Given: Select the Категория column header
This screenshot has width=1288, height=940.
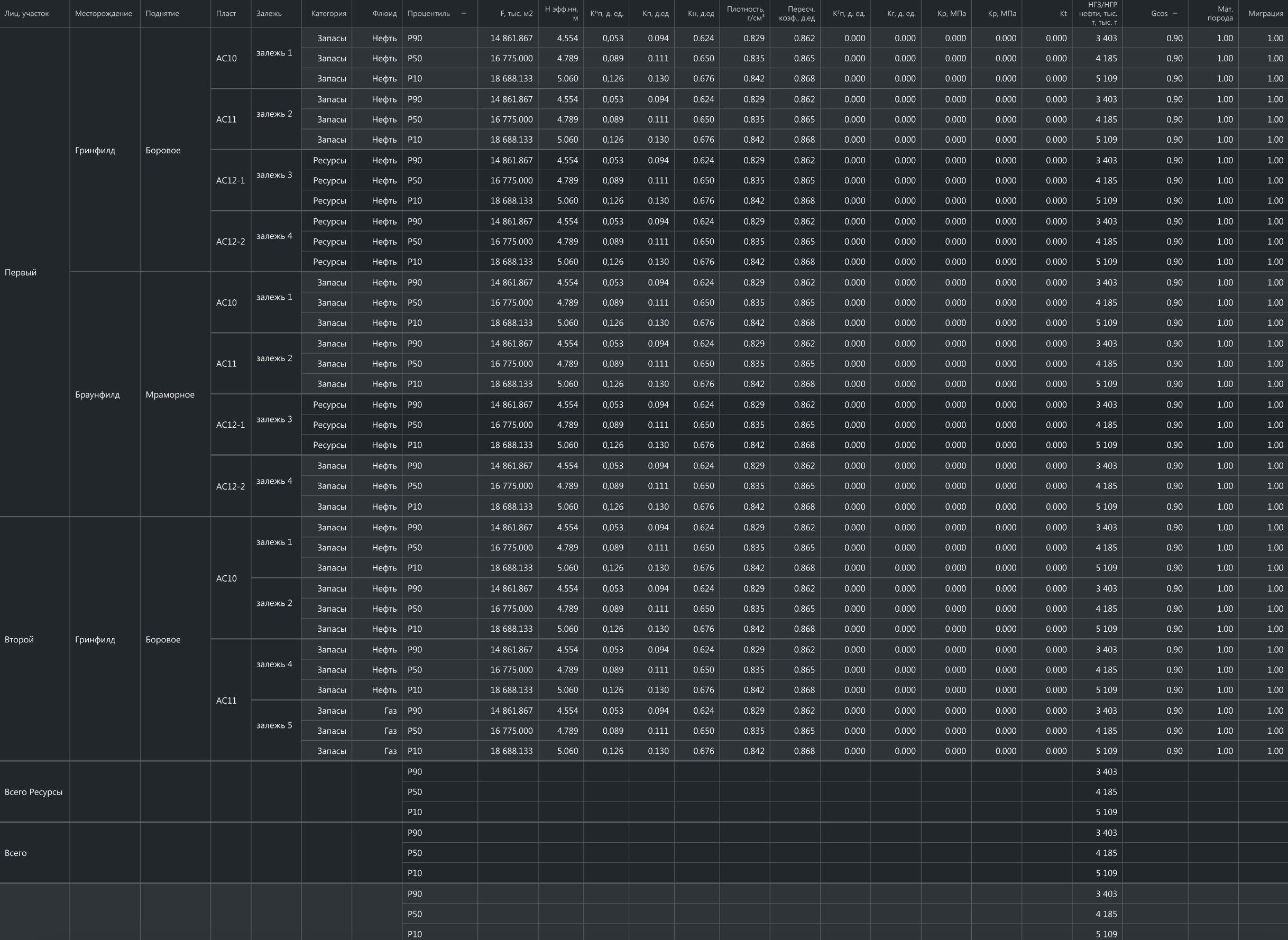Looking at the screenshot, I should 328,14.
